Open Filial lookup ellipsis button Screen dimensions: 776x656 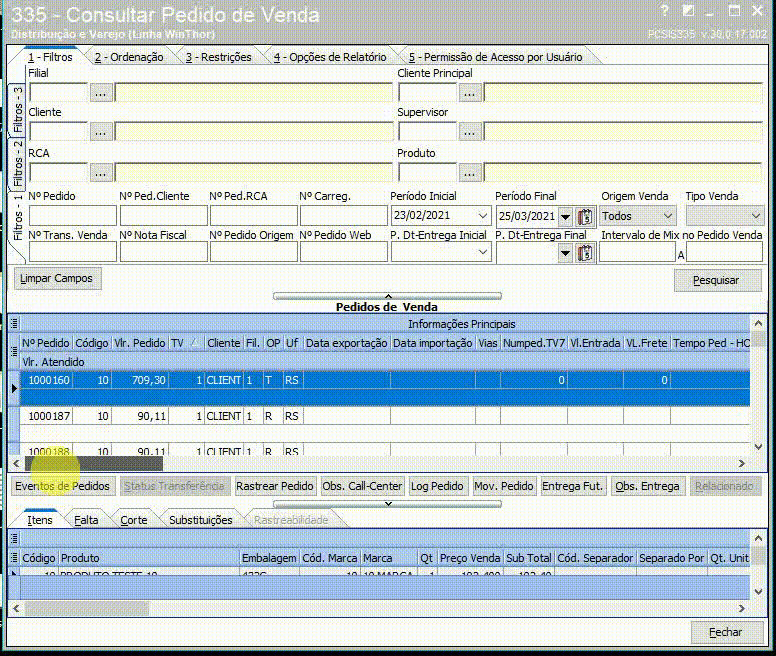(100, 93)
